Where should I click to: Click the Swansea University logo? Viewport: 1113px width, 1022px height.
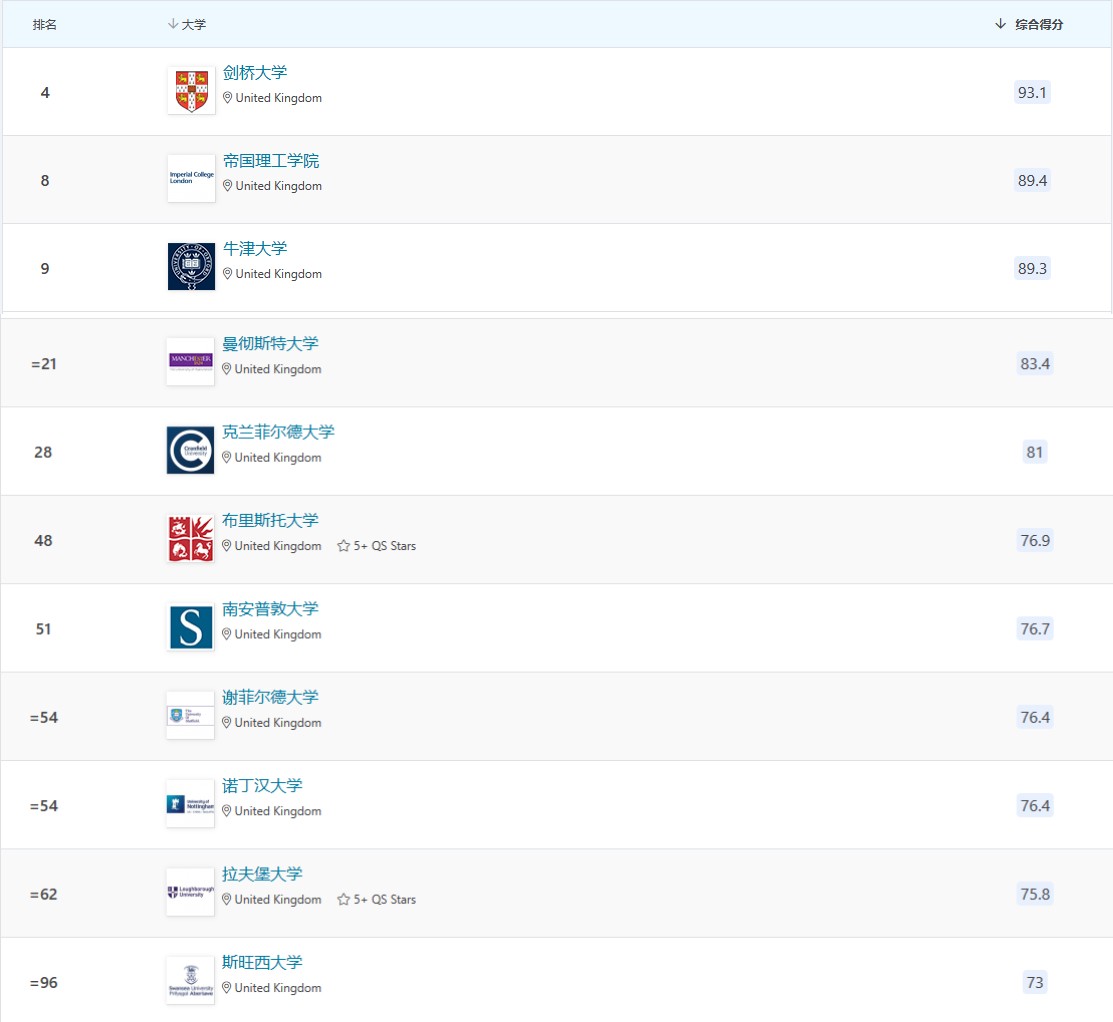coord(190,981)
